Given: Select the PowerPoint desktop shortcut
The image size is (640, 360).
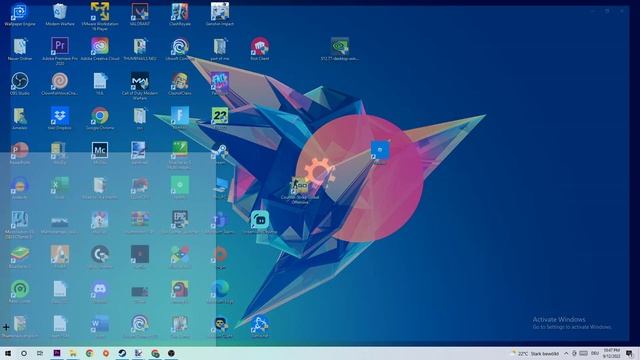Looking at the screenshot, I should pyautogui.click(x=20, y=150).
